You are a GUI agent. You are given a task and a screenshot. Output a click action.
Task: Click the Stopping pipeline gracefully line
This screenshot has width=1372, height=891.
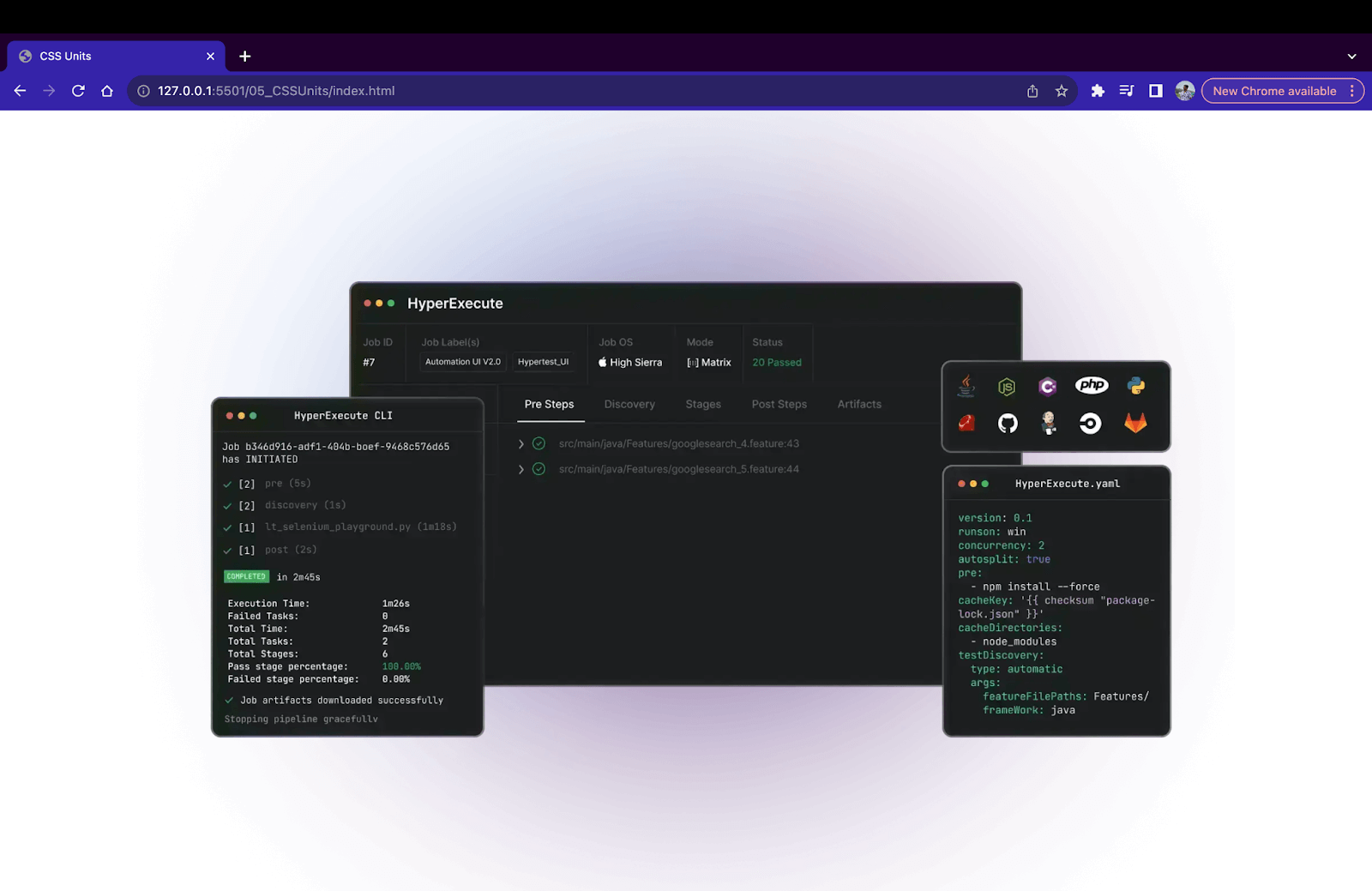pyautogui.click(x=301, y=719)
